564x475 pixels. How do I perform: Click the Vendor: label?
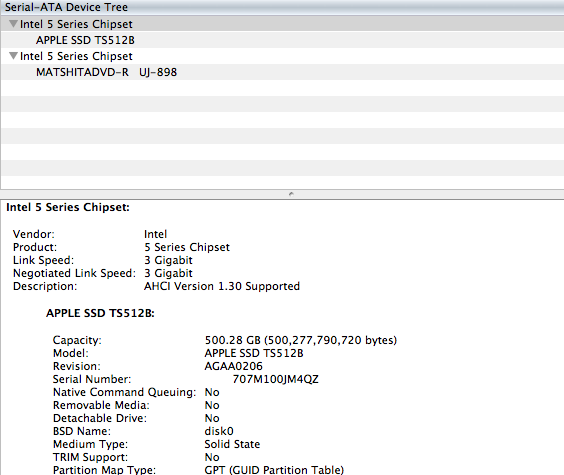pyautogui.click(x=34, y=234)
